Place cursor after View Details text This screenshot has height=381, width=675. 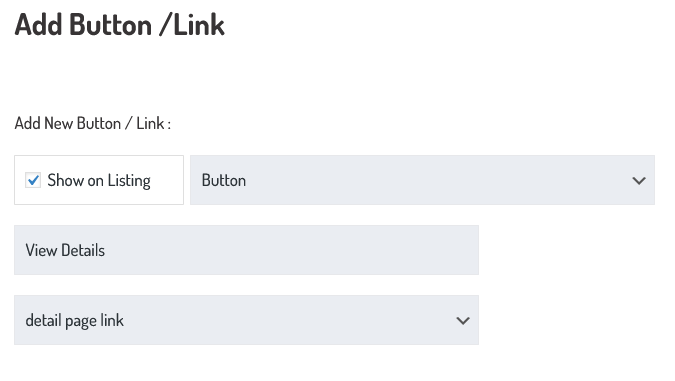click(106, 250)
